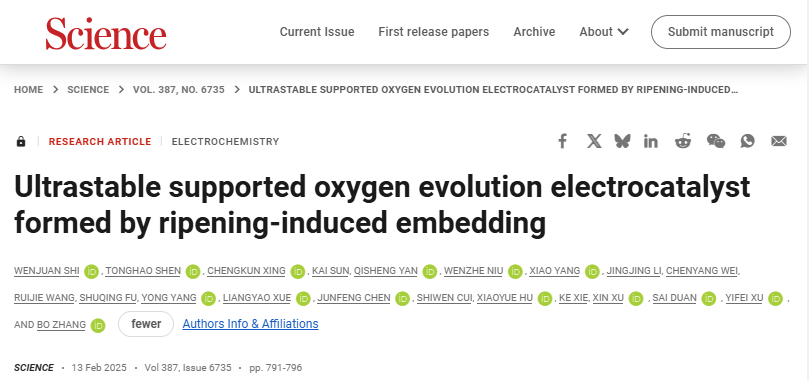
Task: Open author Tonghao Shen's name link
Action: tap(143, 271)
